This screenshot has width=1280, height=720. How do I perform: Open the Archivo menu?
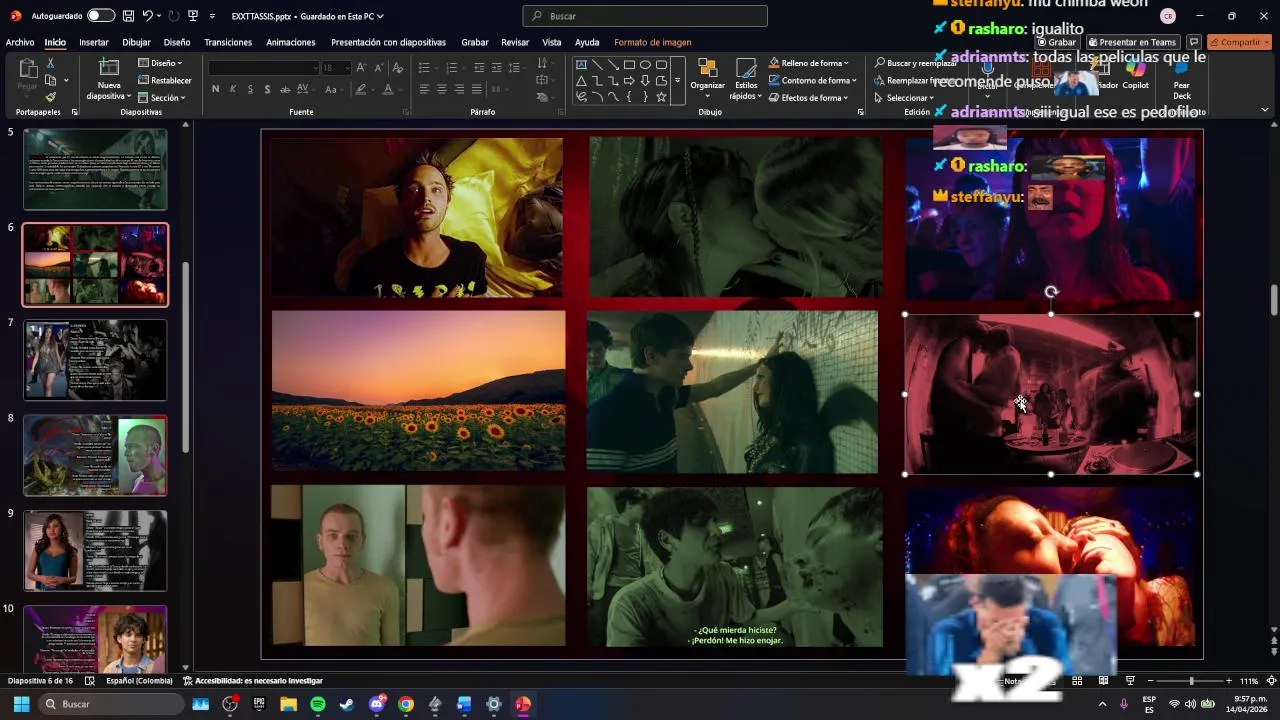(20, 42)
